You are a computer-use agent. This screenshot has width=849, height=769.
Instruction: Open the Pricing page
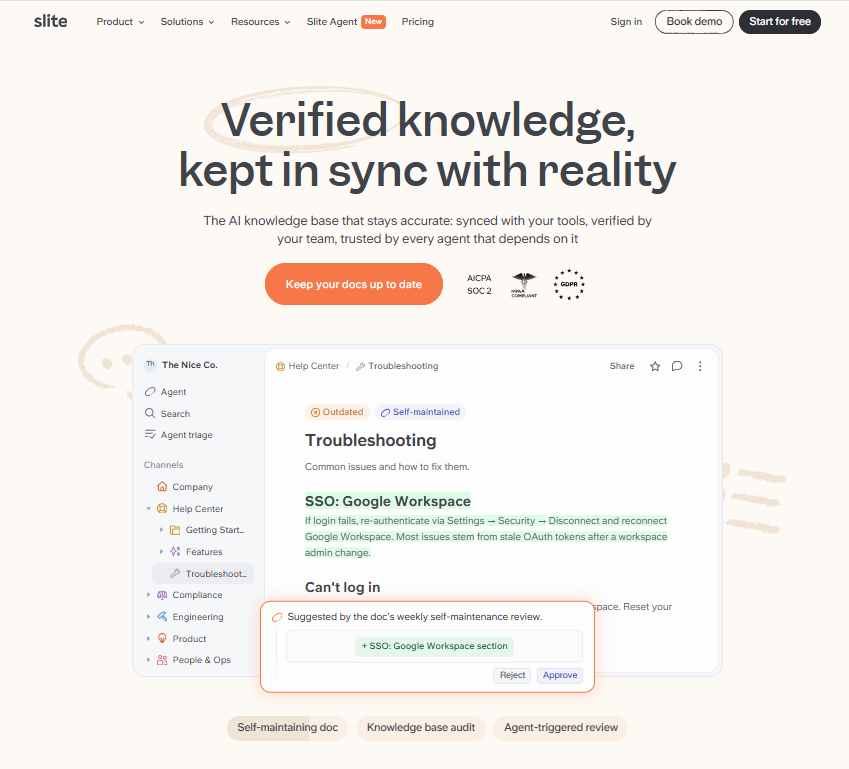coord(417,22)
